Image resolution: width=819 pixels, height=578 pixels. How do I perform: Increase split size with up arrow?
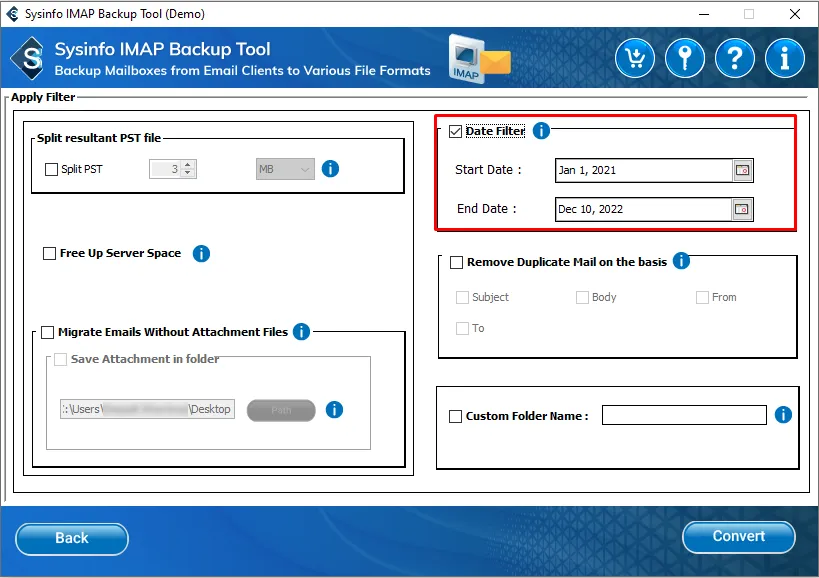click(188, 164)
